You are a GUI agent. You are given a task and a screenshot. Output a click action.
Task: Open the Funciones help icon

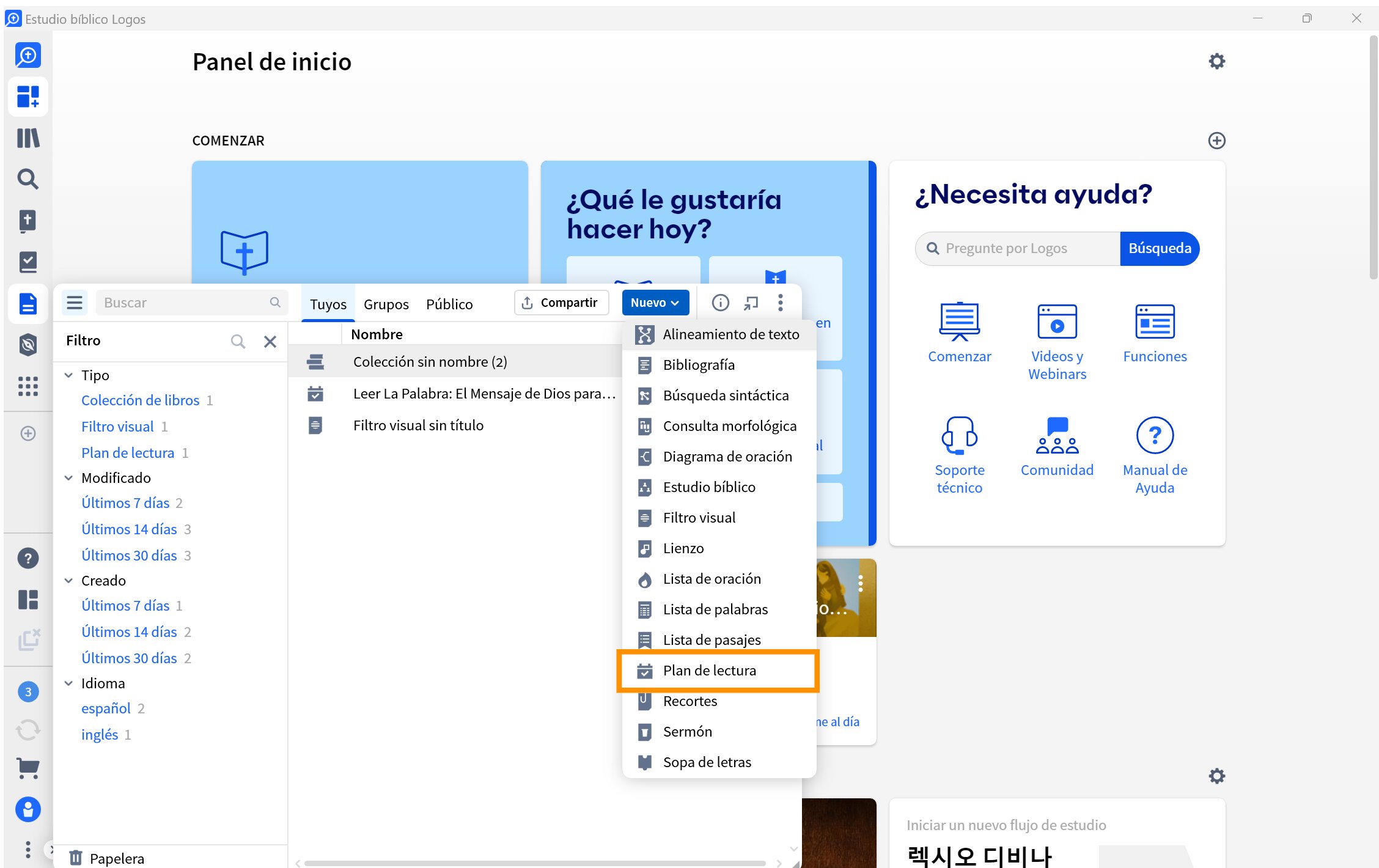(1155, 322)
